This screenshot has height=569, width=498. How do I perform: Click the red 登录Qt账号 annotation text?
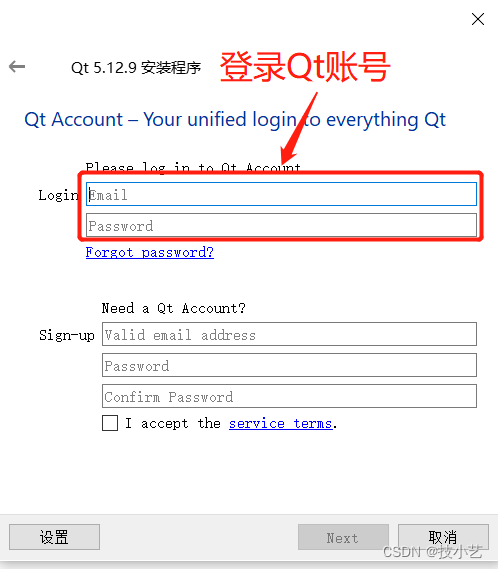pos(305,67)
